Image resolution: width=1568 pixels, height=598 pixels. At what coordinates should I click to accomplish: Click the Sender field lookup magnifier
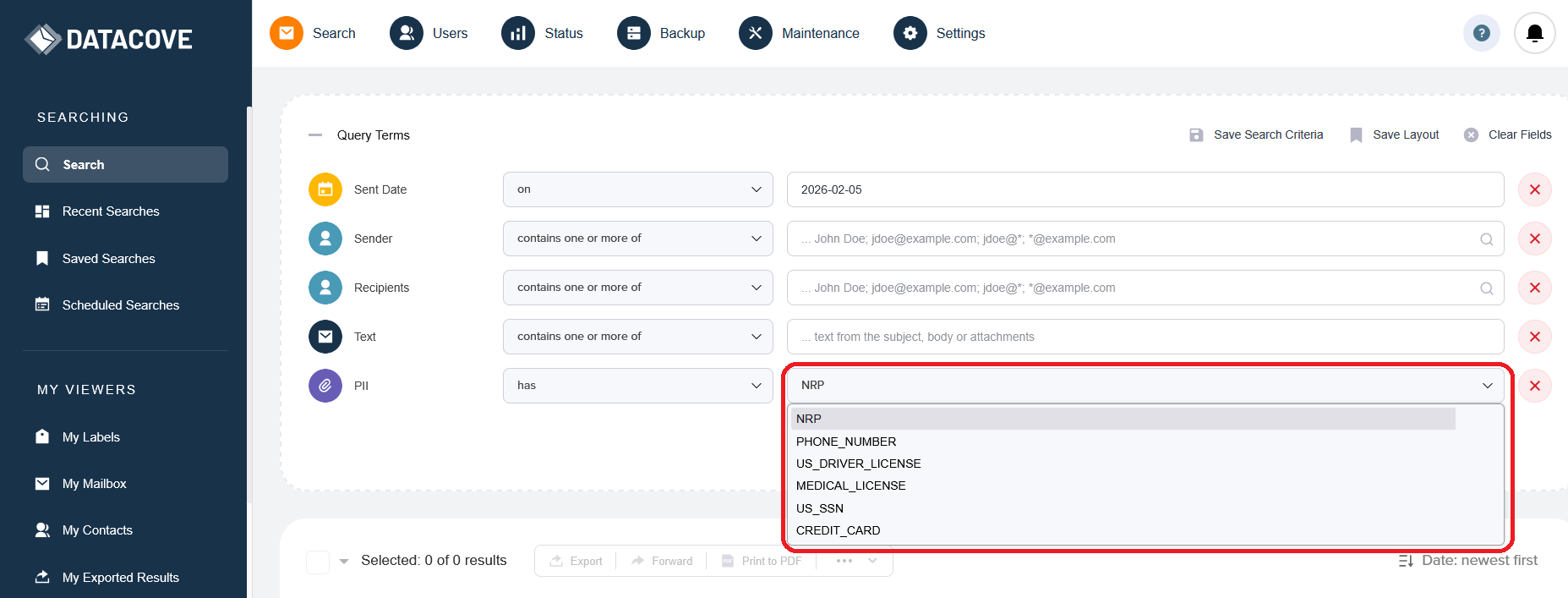[x=1487, y=239]
